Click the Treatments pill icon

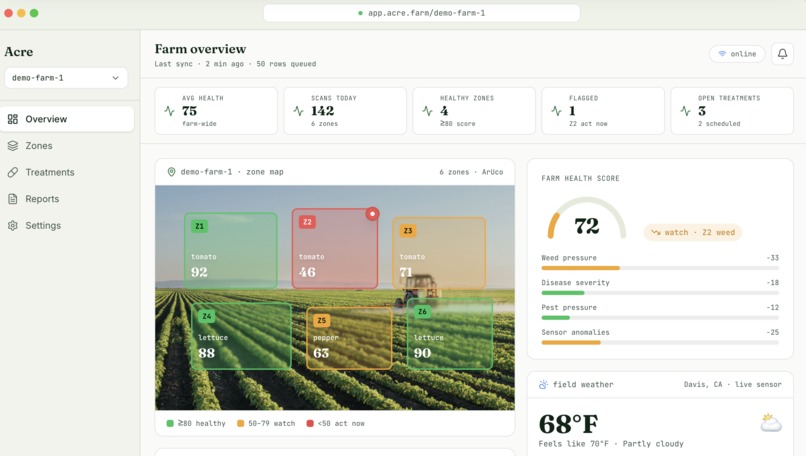(x=13, y=173)
